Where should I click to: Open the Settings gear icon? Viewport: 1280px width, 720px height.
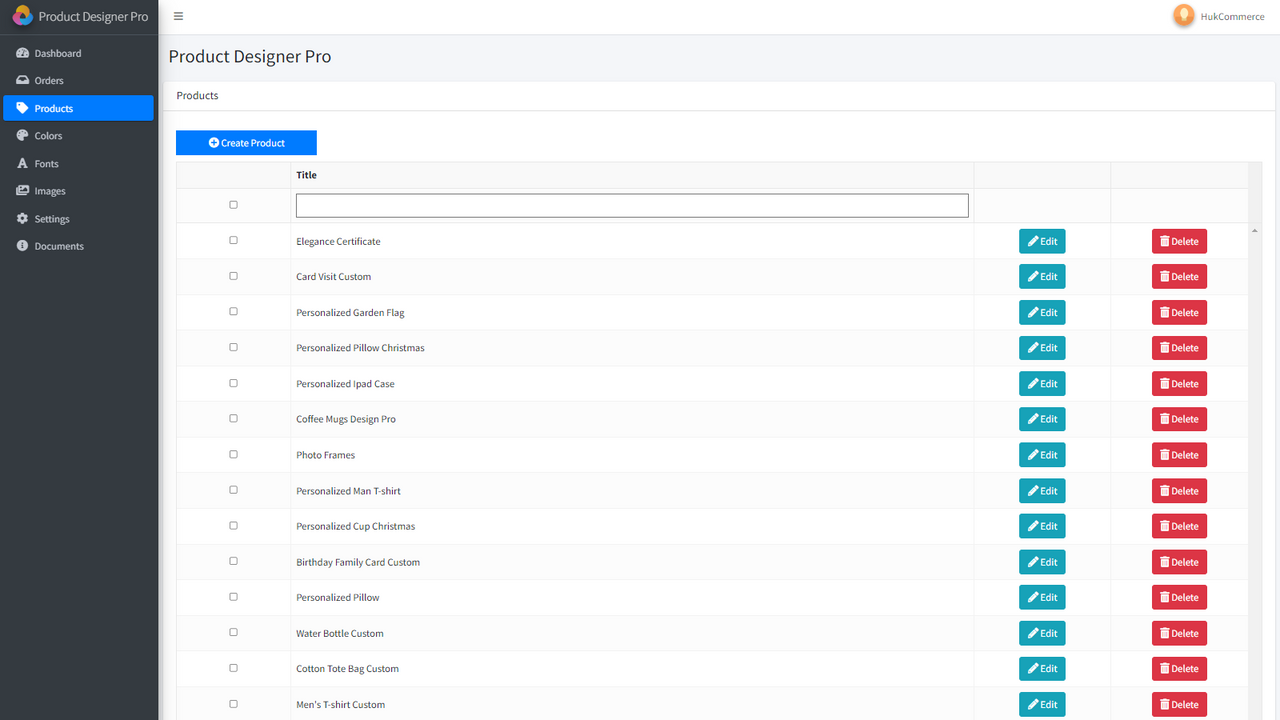click(22, 218)
